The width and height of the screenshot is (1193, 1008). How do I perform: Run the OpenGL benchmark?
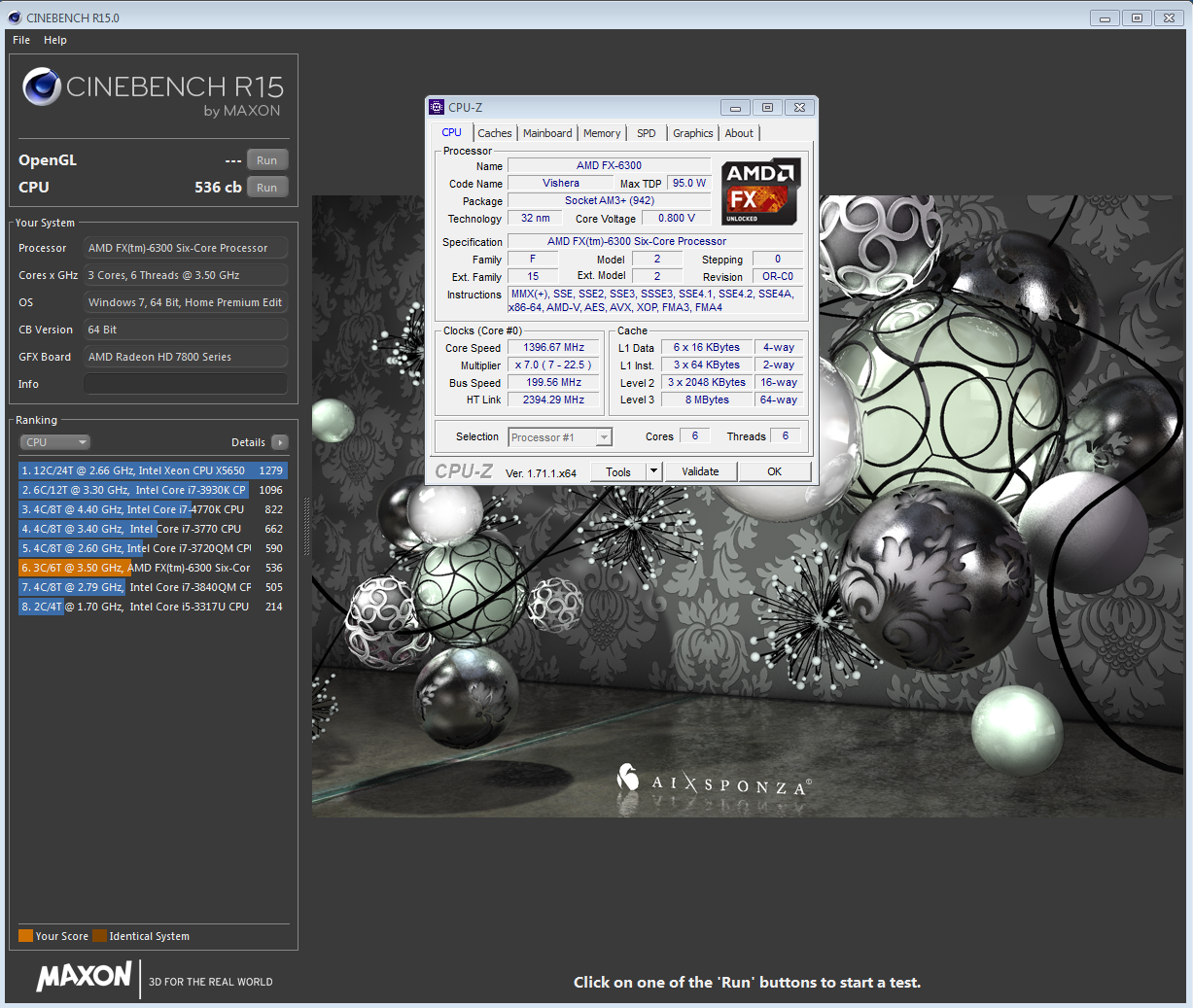[x=267, y=160]
